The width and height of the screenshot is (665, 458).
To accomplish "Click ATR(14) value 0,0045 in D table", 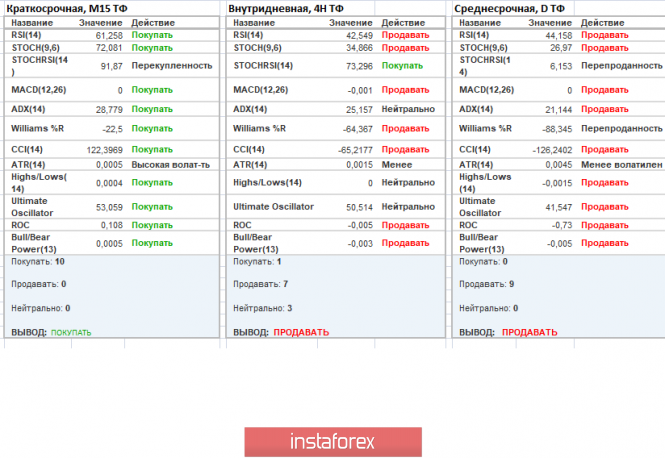I will pyautogui.click(x=559, y=165).
